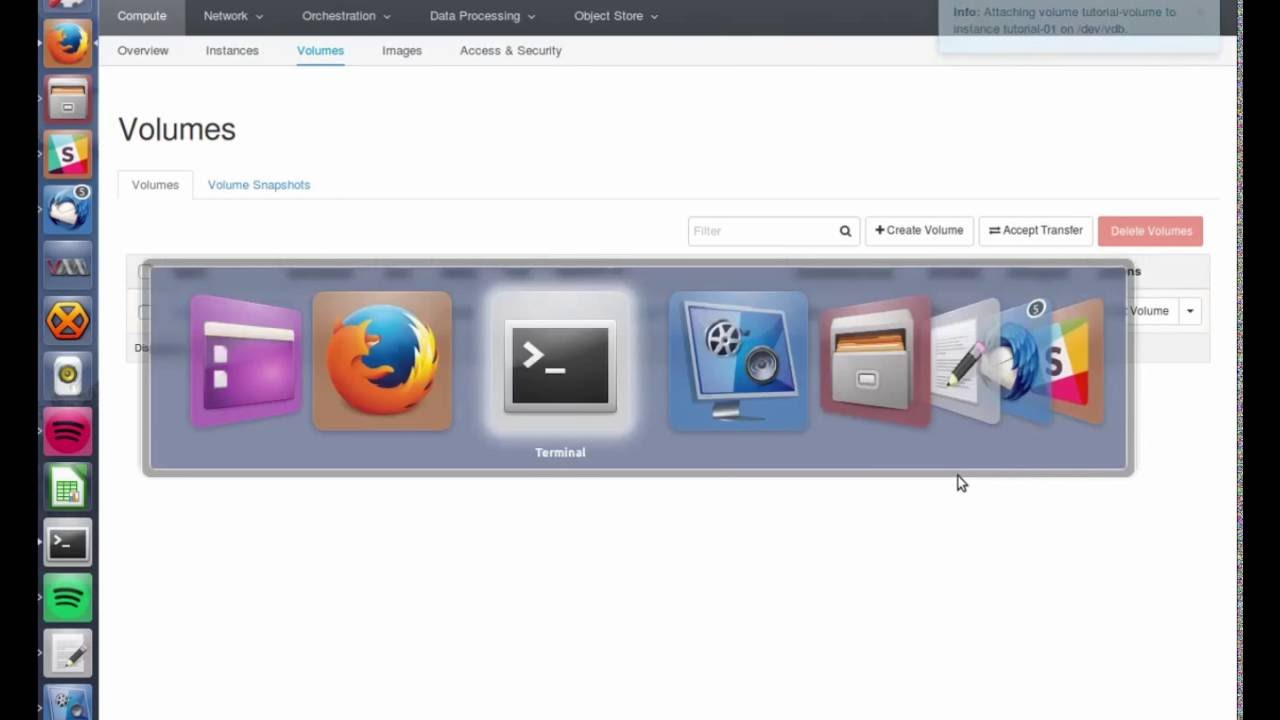Open Thunderbird mail in the dock
Image resolution: width=1280 pixels, height=720 pixels.
(68, 210)
